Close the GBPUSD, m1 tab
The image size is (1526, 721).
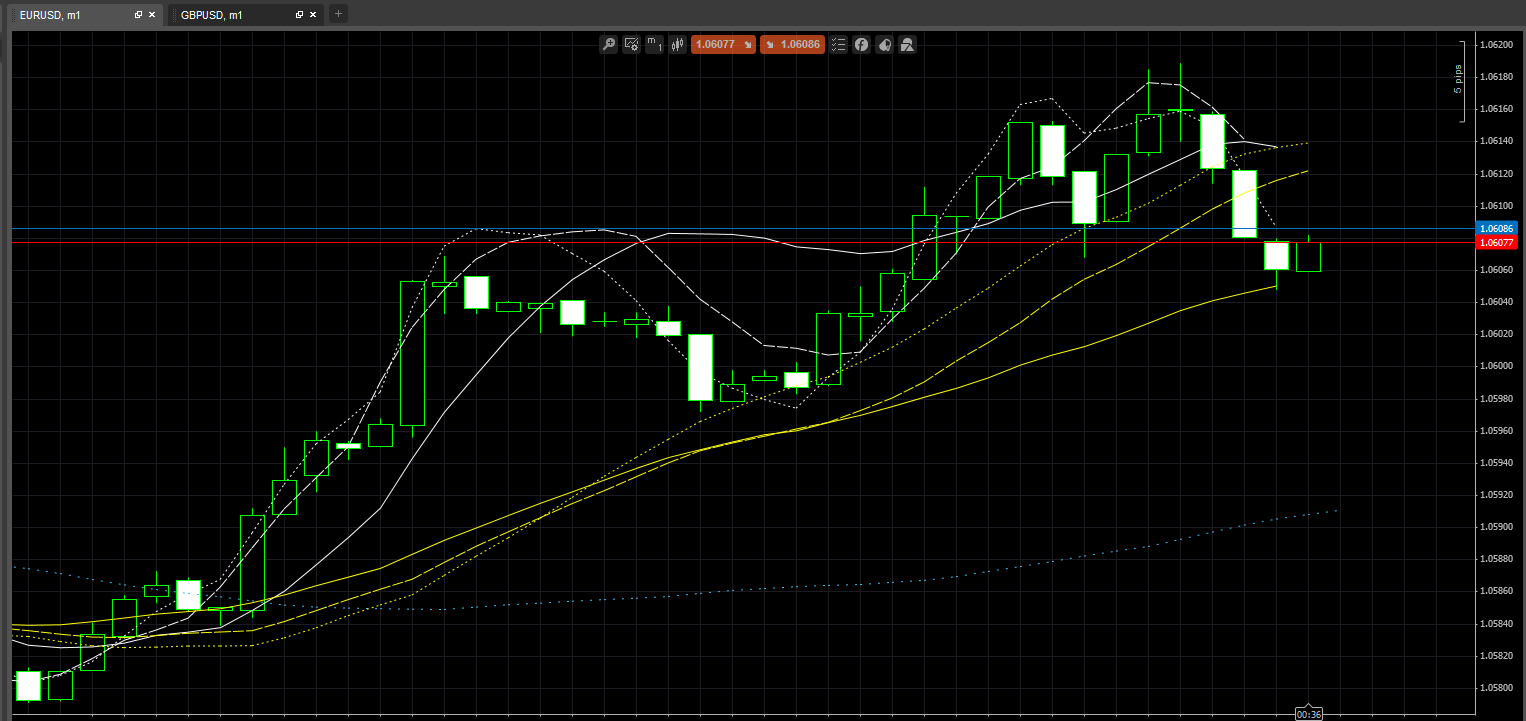click(314, 15)
